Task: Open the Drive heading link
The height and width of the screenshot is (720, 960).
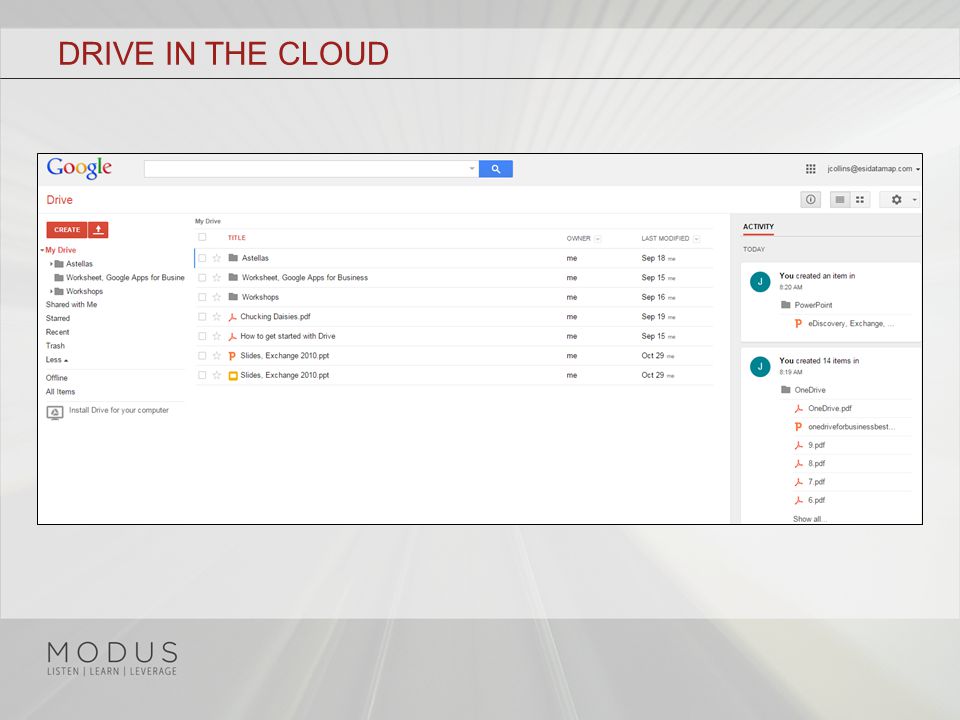Action: (x=59, y=200)
